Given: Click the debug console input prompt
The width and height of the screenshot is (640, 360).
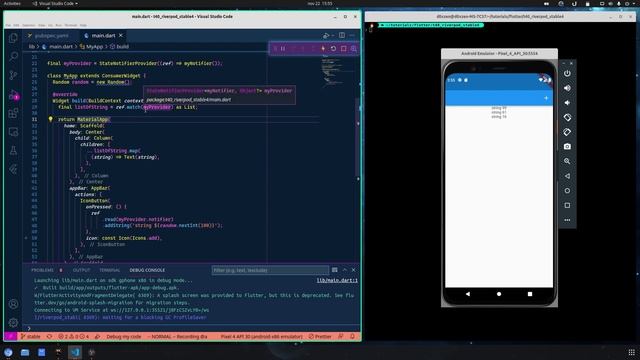Looking at the screenshot, I should [x=192, y=328].
